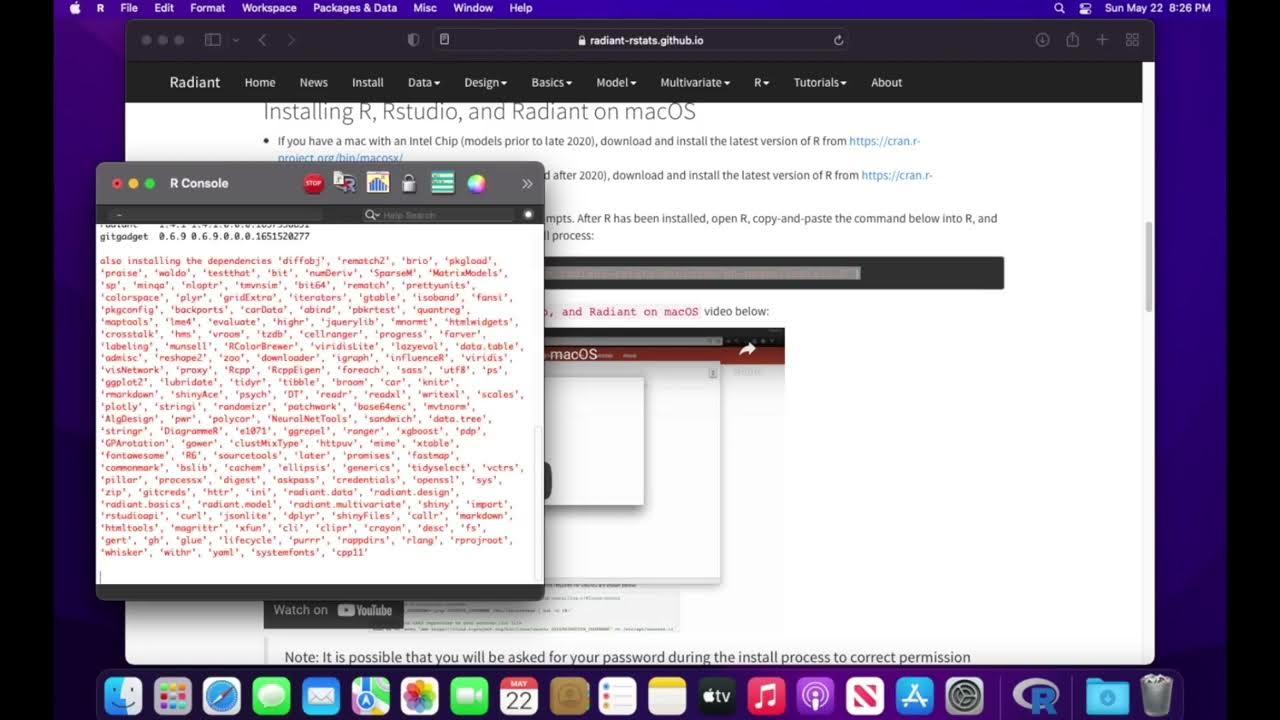Screen dimensions: 1280x720
Task: Open the source script icon in R Console
Action: click(x=345, y=183)
